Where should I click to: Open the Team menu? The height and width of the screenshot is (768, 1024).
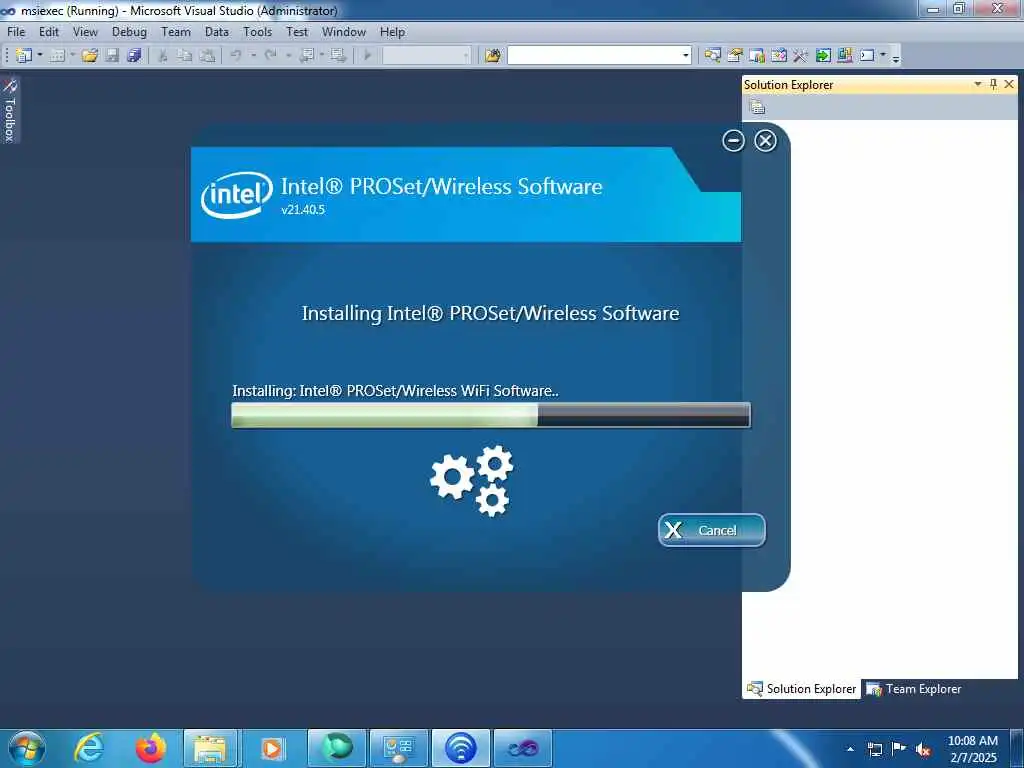tap(176, 32)
